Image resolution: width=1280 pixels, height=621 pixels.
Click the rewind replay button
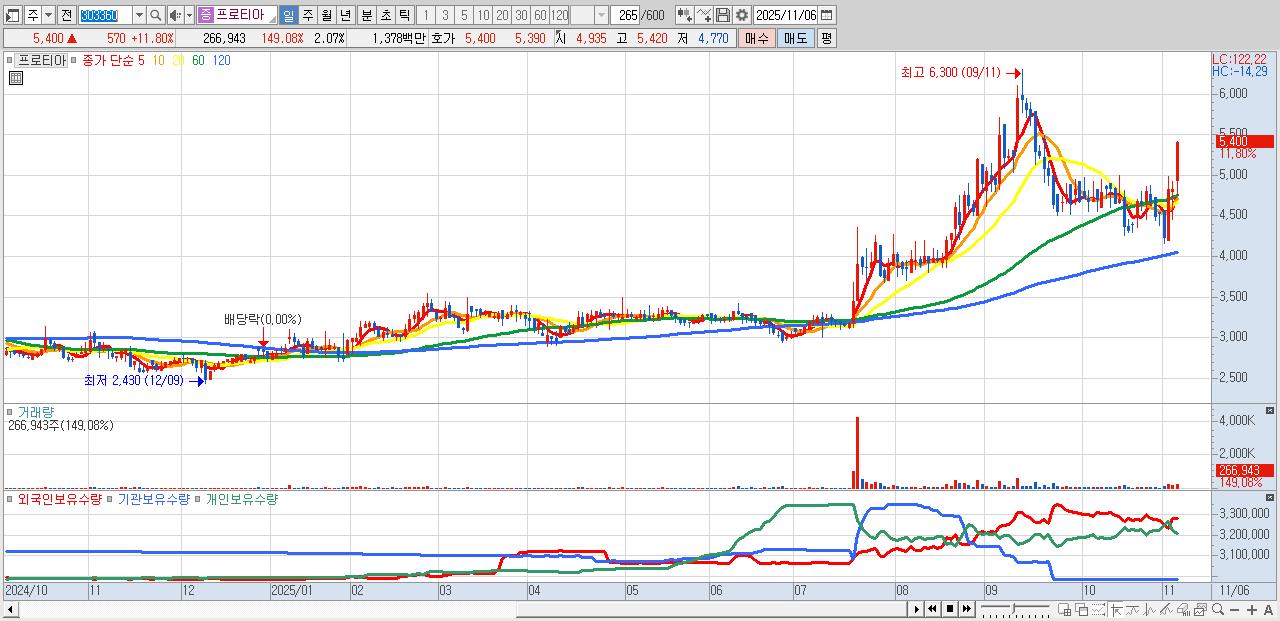point(932,609)
